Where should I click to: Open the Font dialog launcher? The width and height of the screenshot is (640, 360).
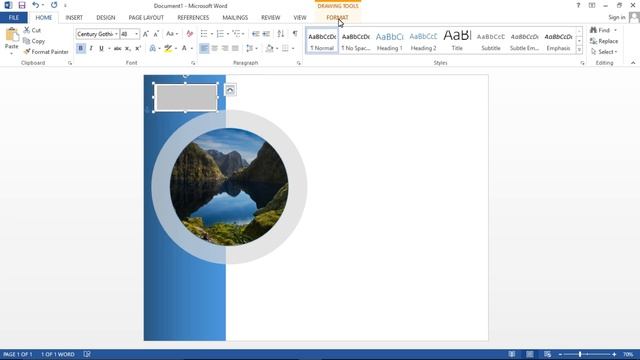tap(193, 63)
